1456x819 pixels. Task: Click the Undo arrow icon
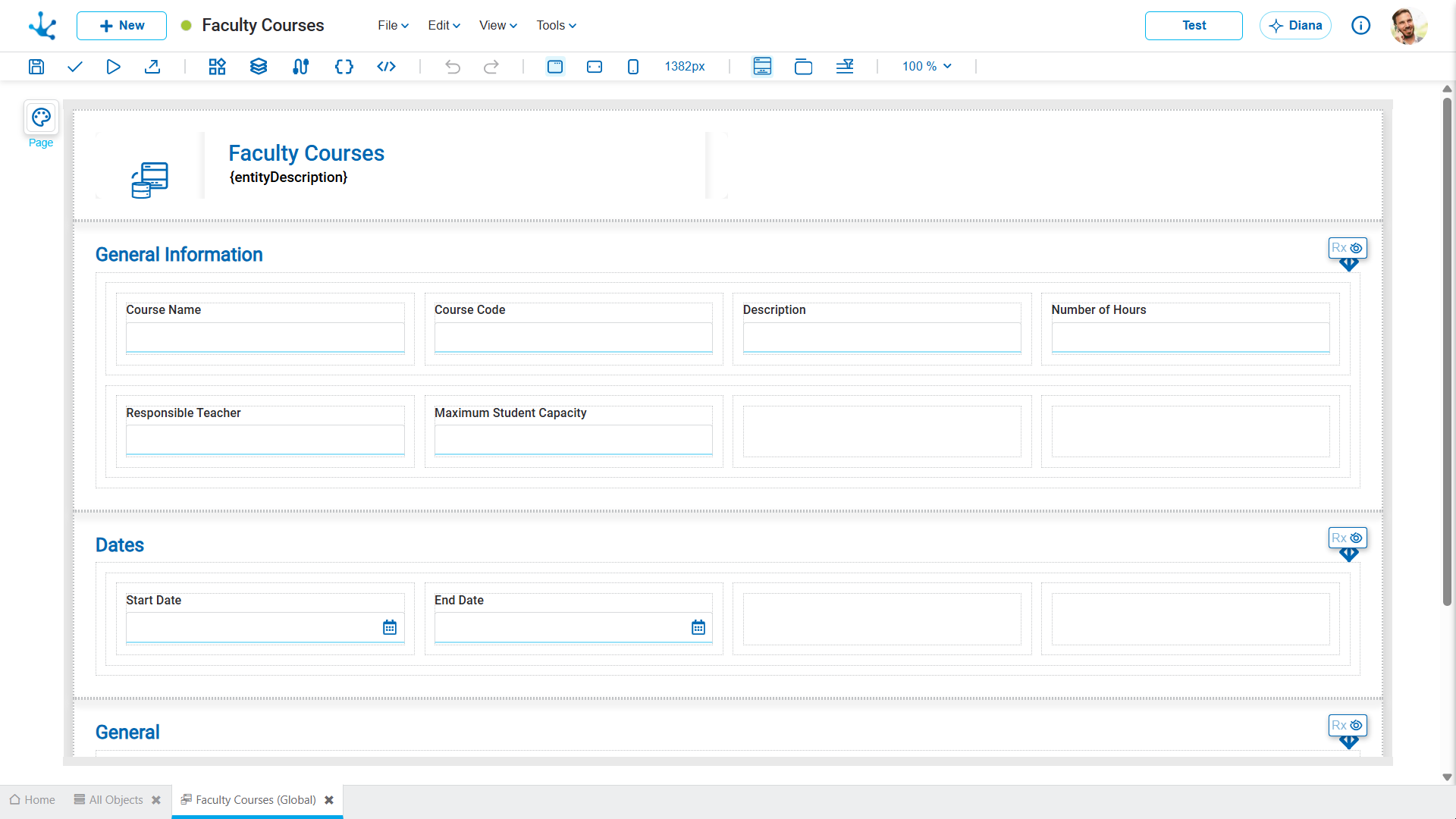(453, 67)
